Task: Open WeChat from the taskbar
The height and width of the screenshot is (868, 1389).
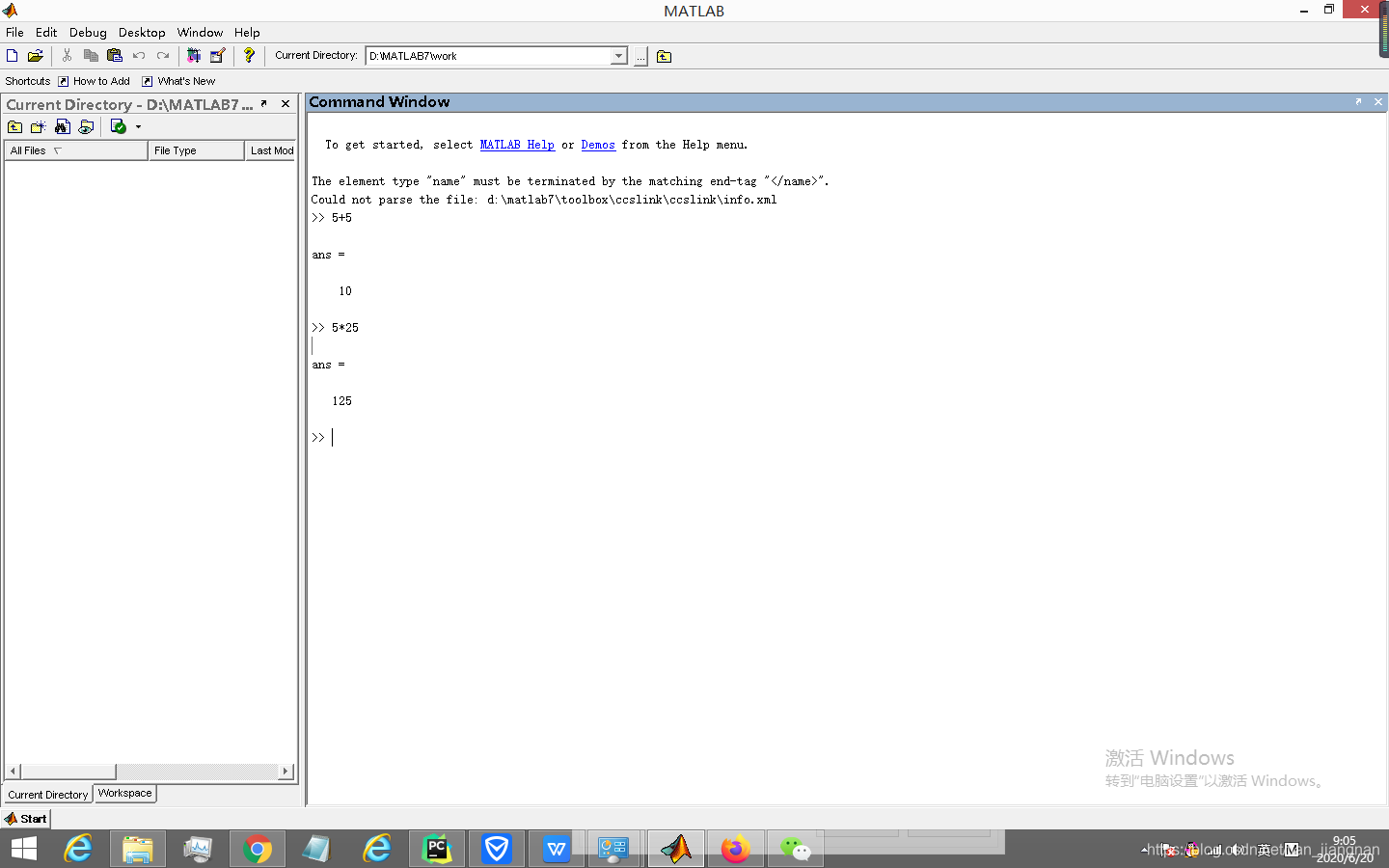Action: coord(796,849)
